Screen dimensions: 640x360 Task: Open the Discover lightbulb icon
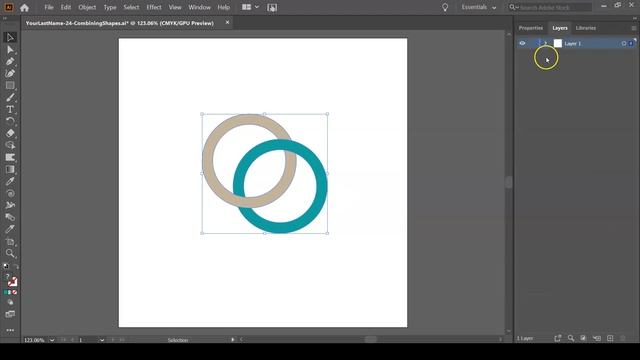(x=445, y=7)
